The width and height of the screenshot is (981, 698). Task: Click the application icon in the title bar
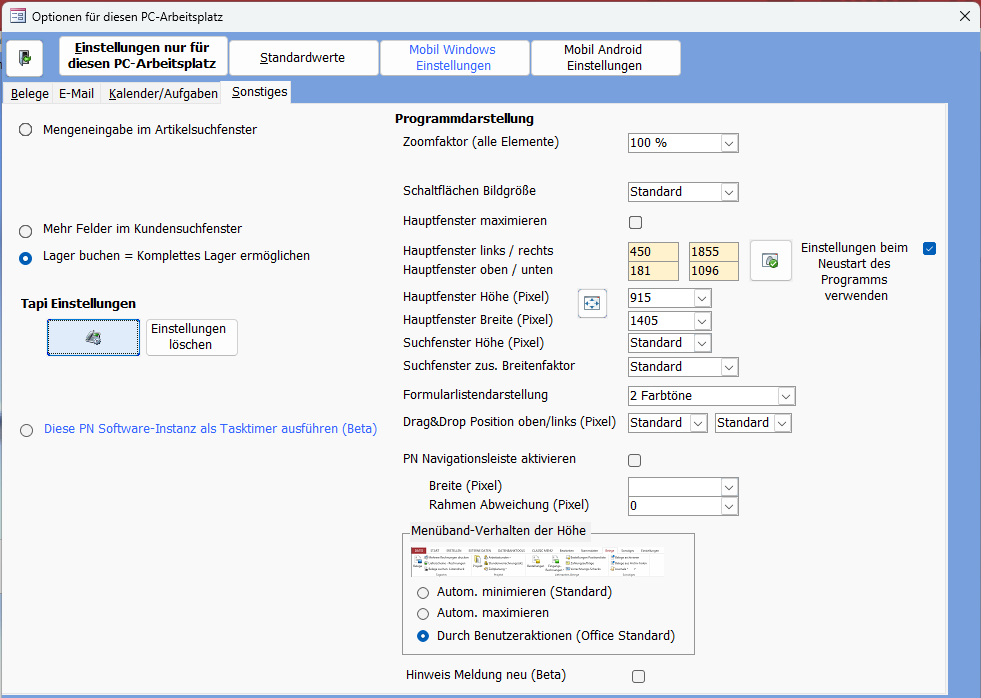(17, 16)
